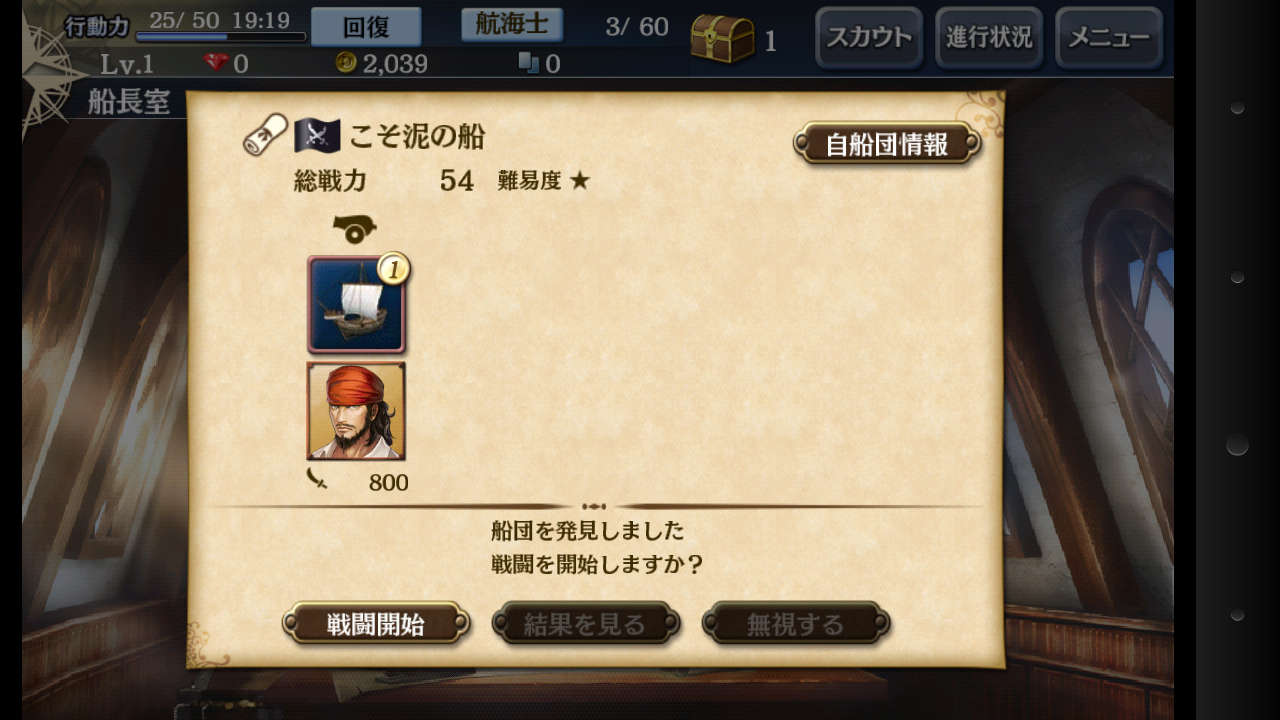Tap the cannon icon above the ship
Image resolution: width=1280 pixels, height=720 pixels.
[x=354, y=229]
